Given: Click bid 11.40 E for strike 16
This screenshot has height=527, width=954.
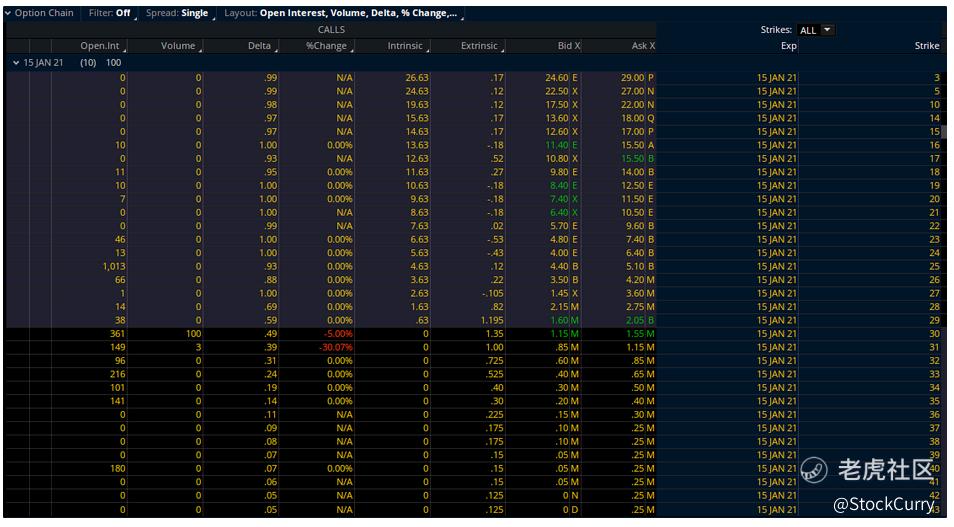Looking at the screenshot, I should [562, 145].
